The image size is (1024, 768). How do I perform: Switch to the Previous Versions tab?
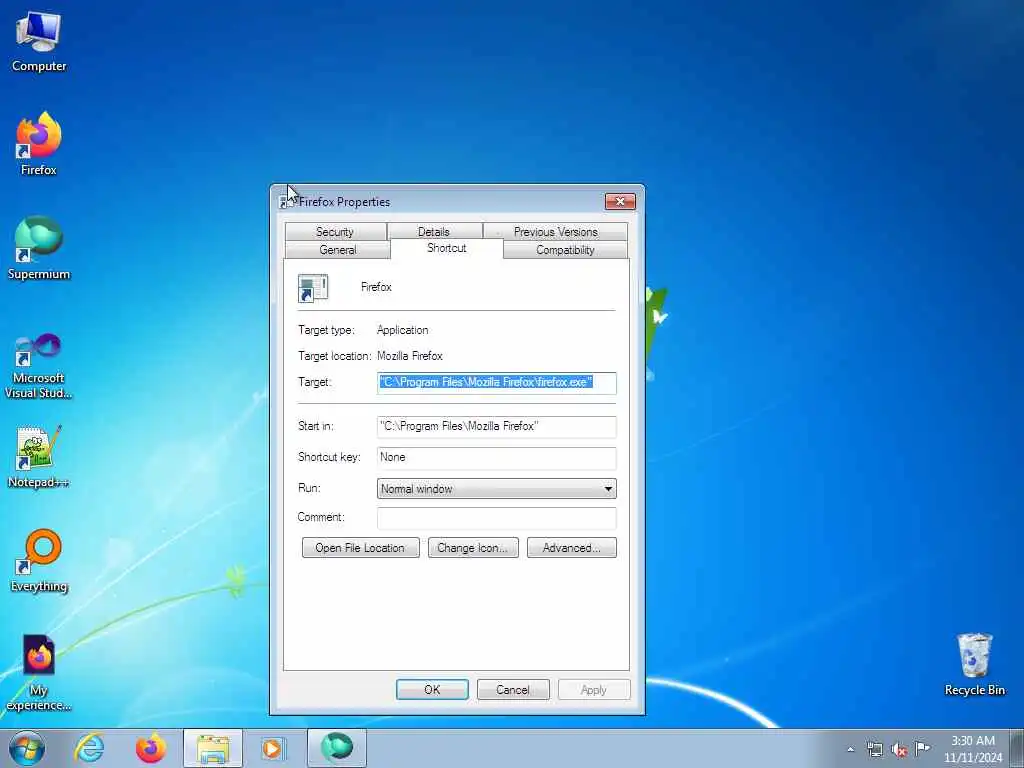coord(556,232)
